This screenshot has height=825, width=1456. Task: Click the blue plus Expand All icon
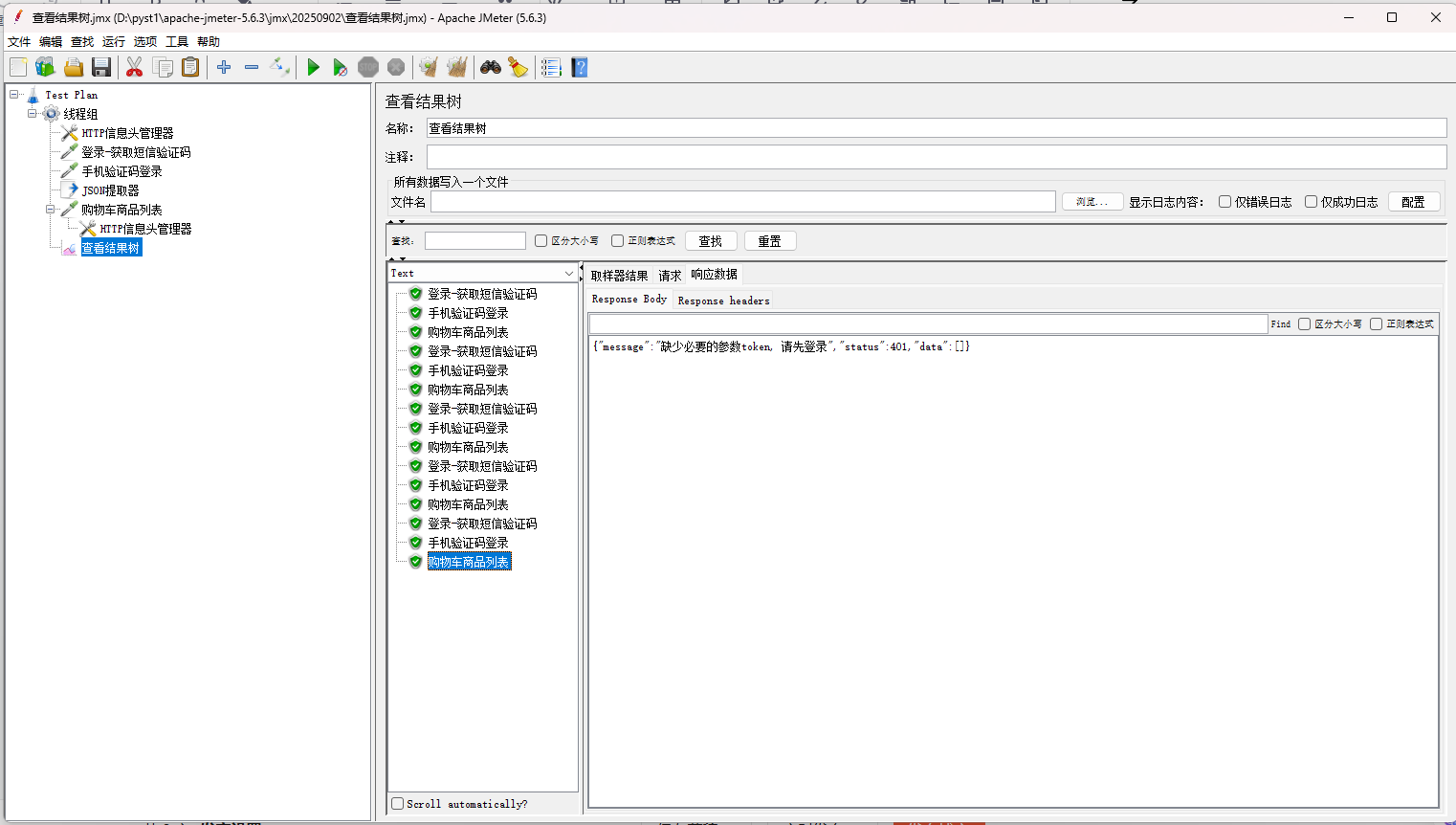[x=224, y=67]
